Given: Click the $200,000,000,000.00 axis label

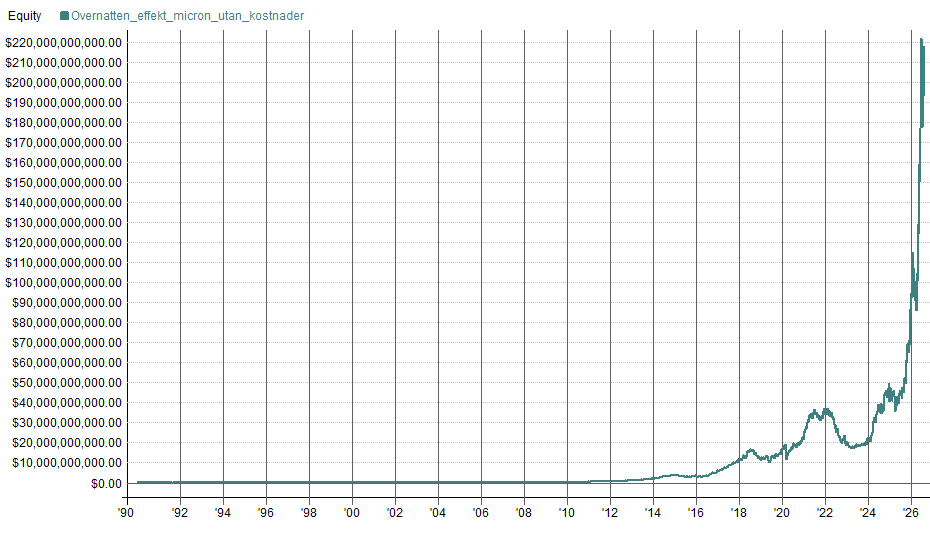Looking at the screenshot, I should click(x=63, y=83).
